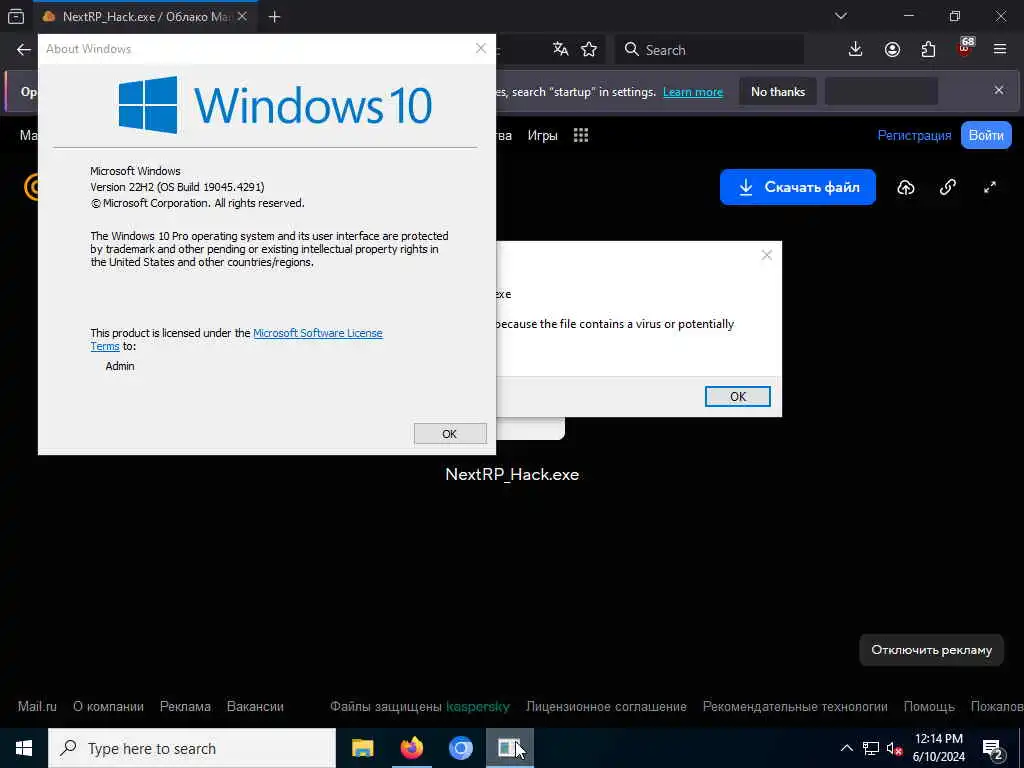The height and width of the screenshot is (768, 1024).
Task: Open the О компании footer link
Action: coord(108,707)
